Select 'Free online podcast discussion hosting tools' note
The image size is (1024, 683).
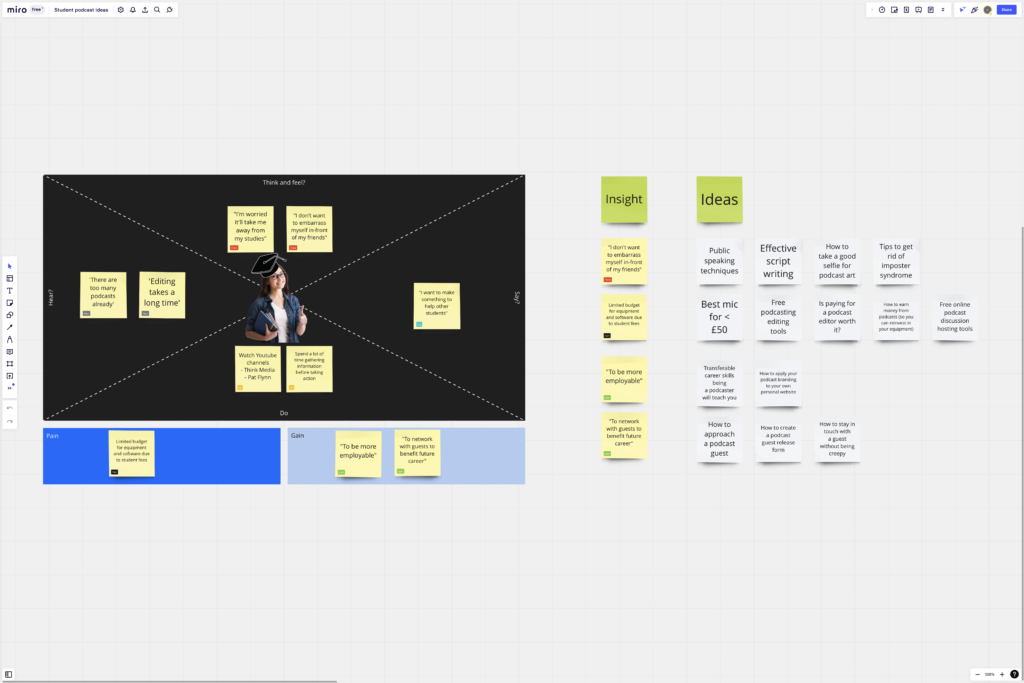(x=955, y=317)
